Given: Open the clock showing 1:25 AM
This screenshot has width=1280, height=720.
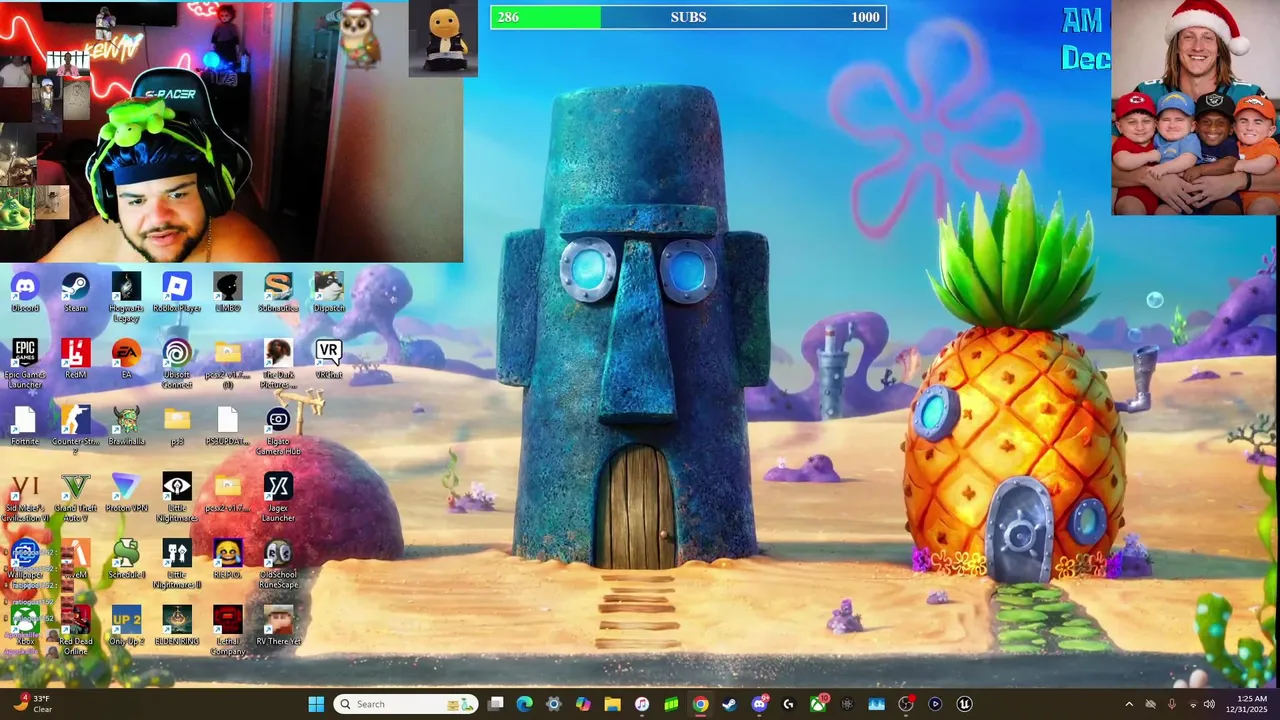Looking at the screenshot, I should pos(1251,704).
